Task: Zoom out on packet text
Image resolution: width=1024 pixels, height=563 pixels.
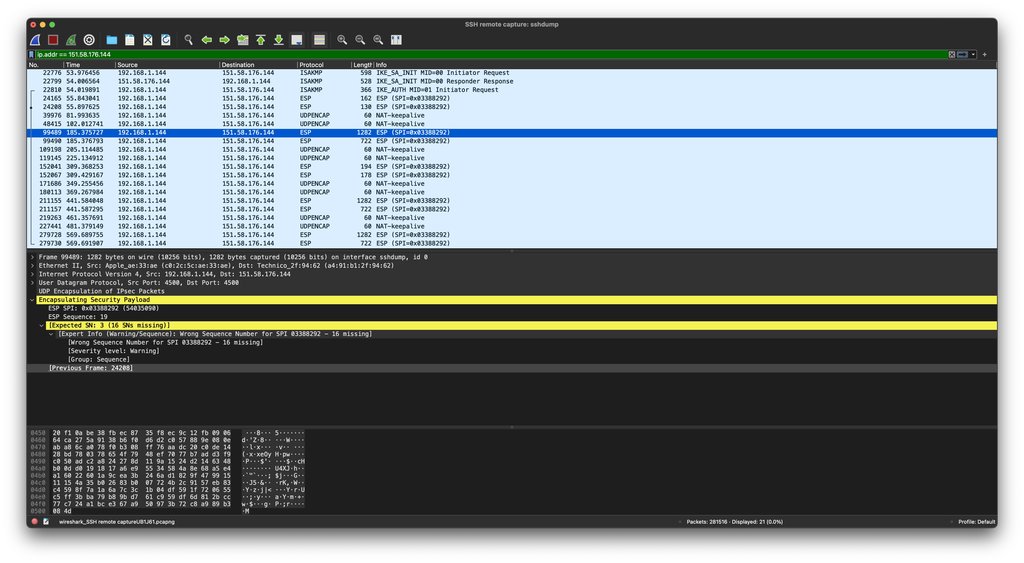Action: 360,40
